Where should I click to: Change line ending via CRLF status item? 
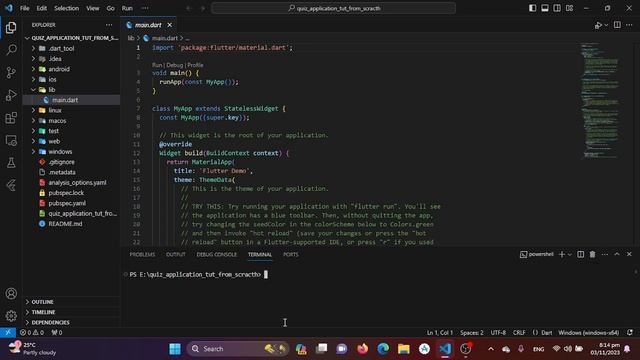[x=519, y=333]
